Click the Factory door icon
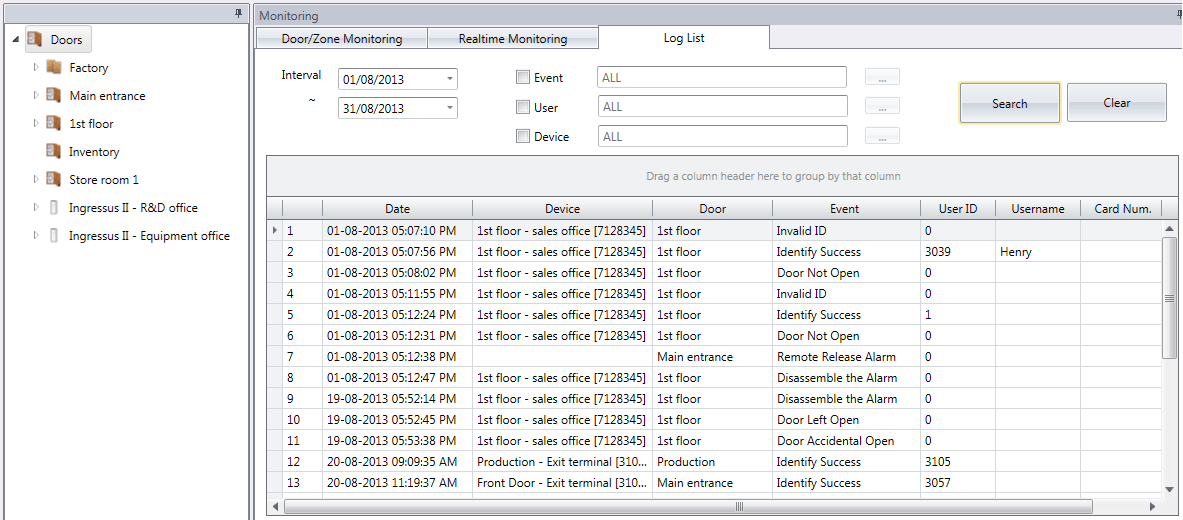 click(x=54, y=68)
